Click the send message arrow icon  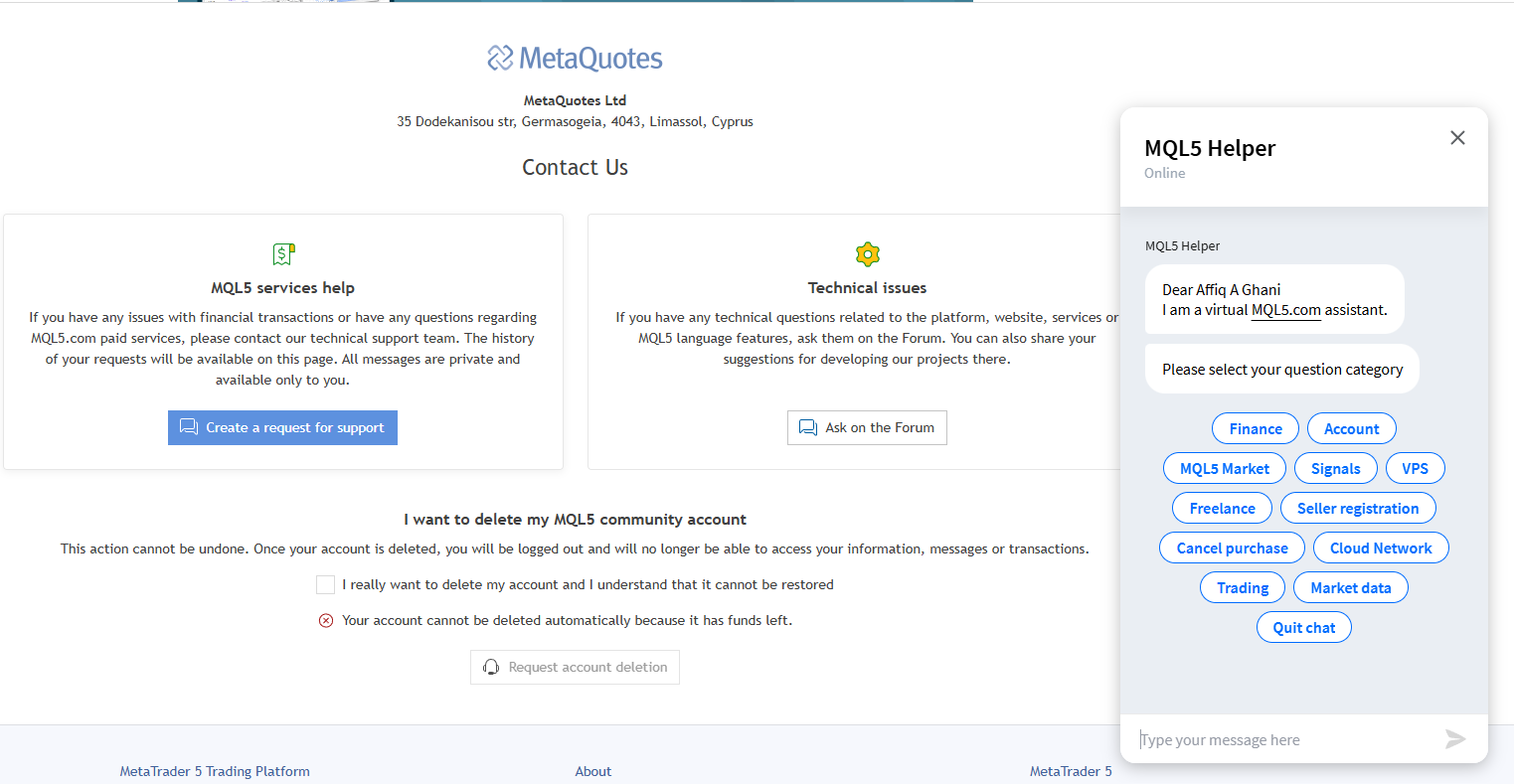click(1455, 738)
